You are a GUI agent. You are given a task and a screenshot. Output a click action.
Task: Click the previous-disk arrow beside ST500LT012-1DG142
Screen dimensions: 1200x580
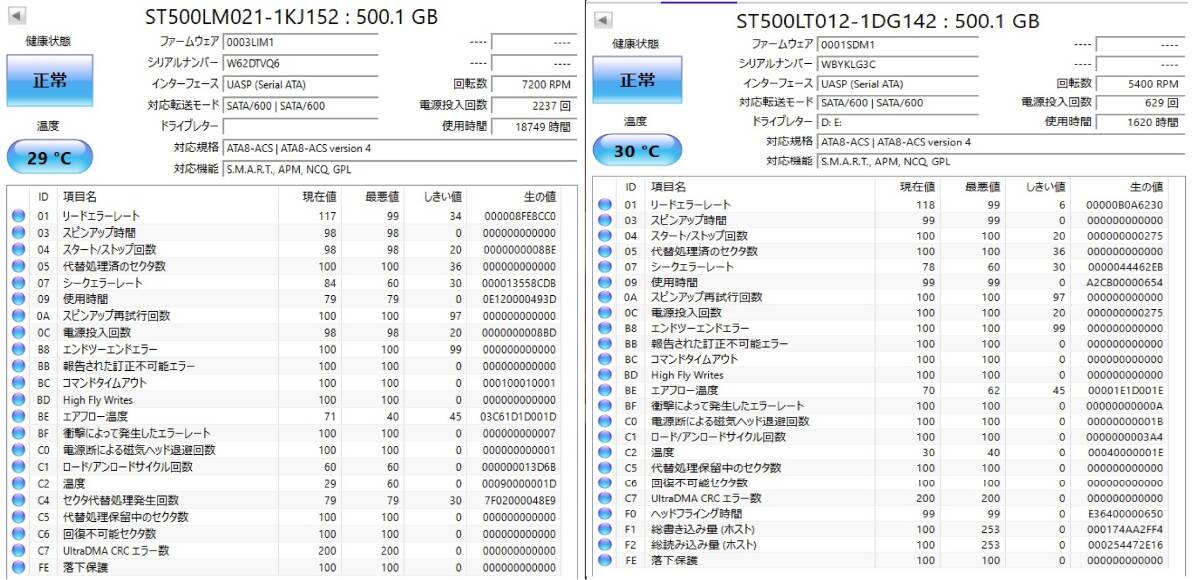coord(602,20)
